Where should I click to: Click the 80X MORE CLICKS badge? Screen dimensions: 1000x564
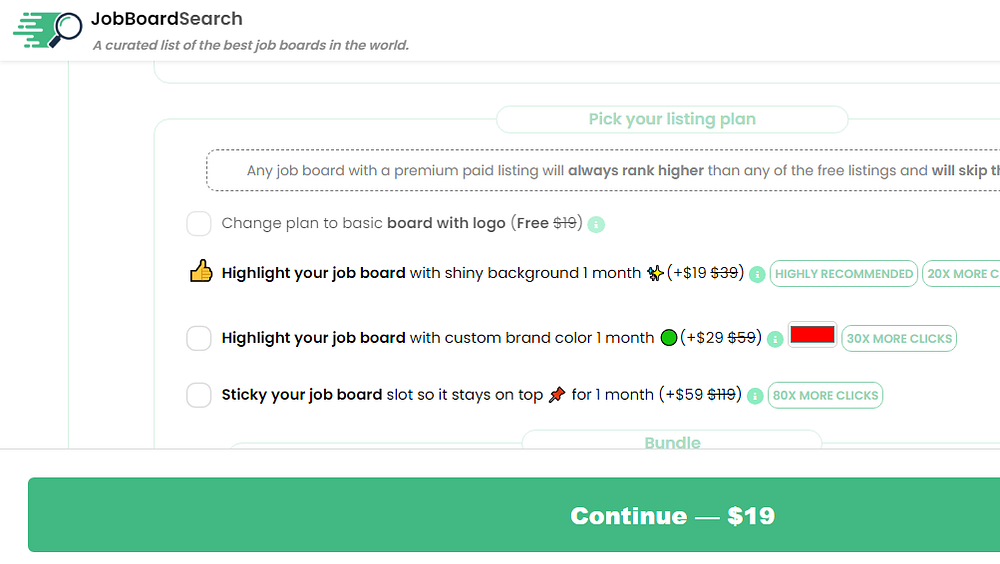click(826, 396)
